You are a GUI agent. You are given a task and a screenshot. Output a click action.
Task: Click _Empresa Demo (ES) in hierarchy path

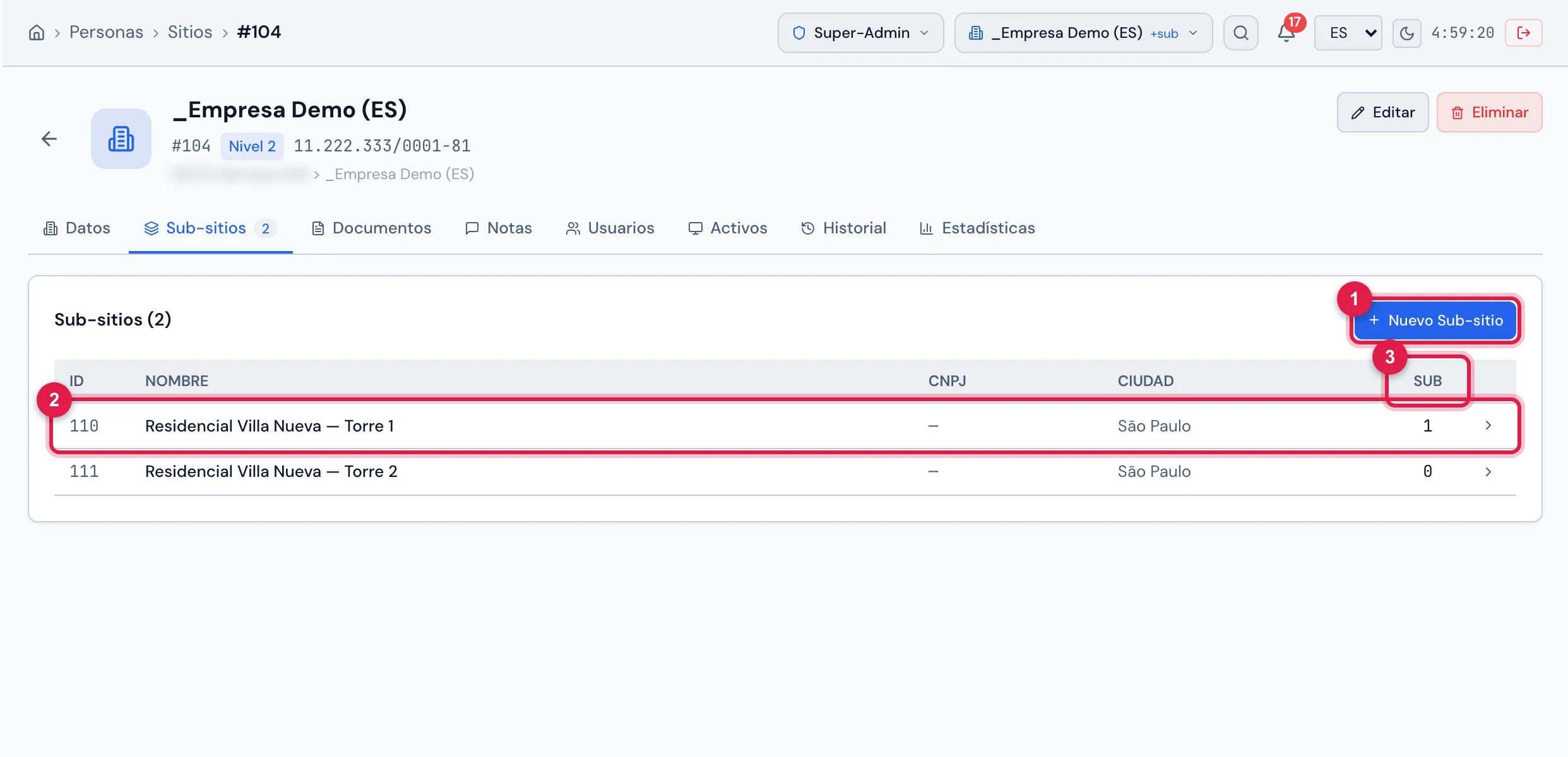pyautogui.click(x=400, y=174)
